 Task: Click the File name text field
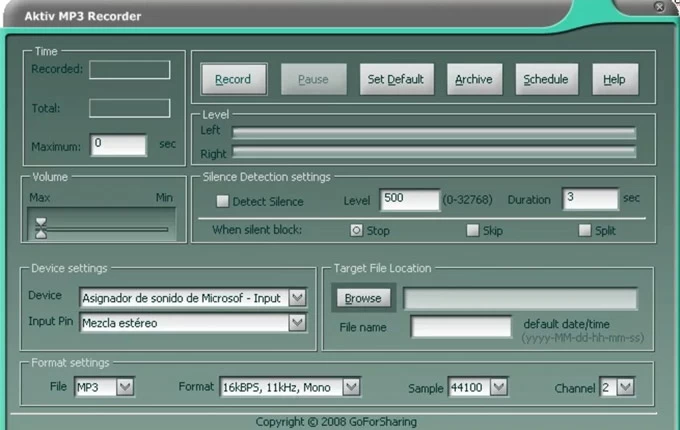(461, 327)
